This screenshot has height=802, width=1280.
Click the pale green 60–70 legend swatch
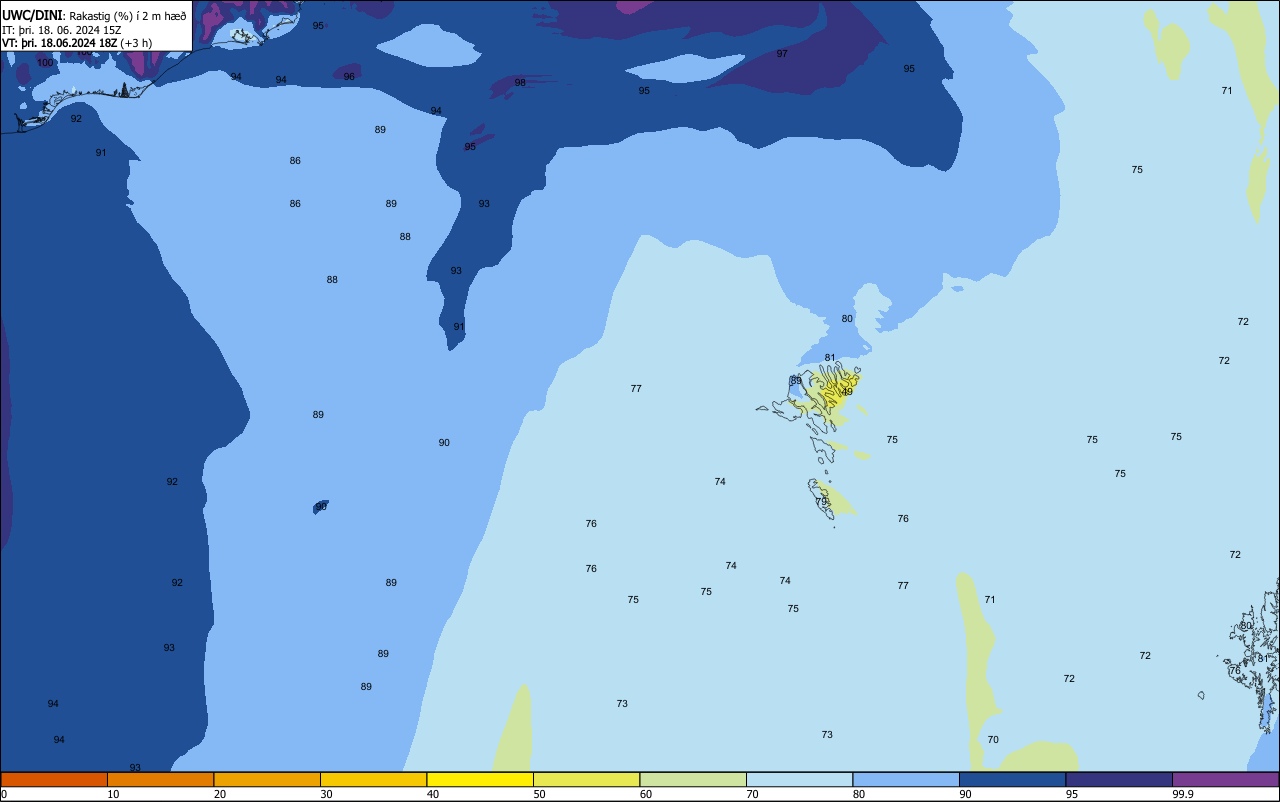[693, 779]
